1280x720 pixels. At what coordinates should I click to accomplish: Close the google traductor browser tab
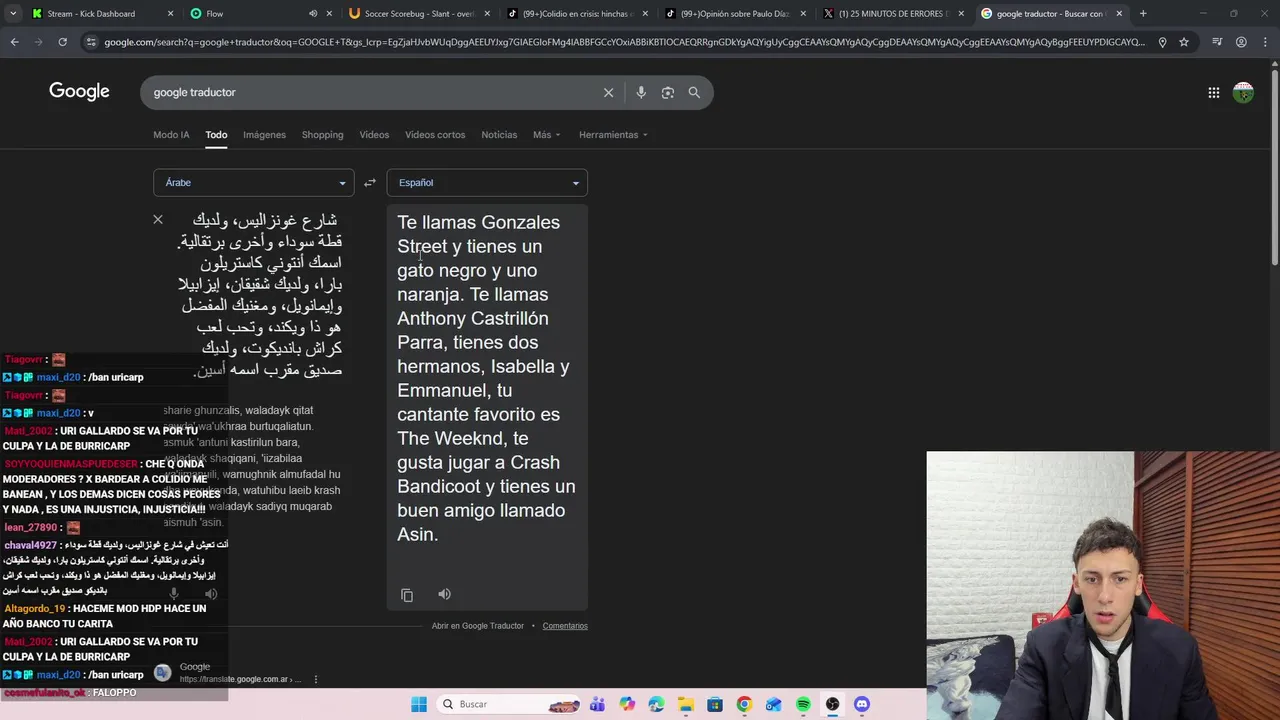[x=1119, y=14]
